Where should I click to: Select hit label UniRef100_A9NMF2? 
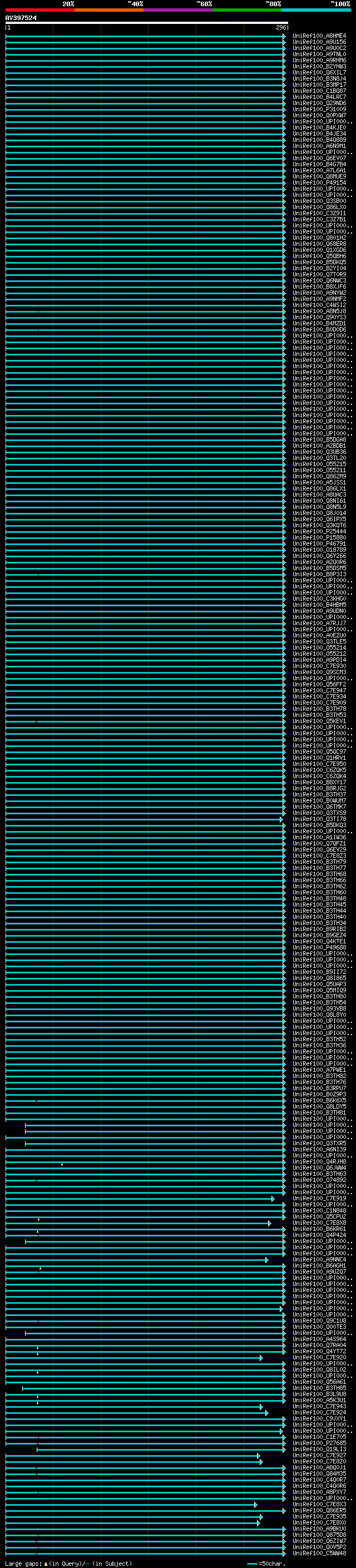[x=319, y=299]
